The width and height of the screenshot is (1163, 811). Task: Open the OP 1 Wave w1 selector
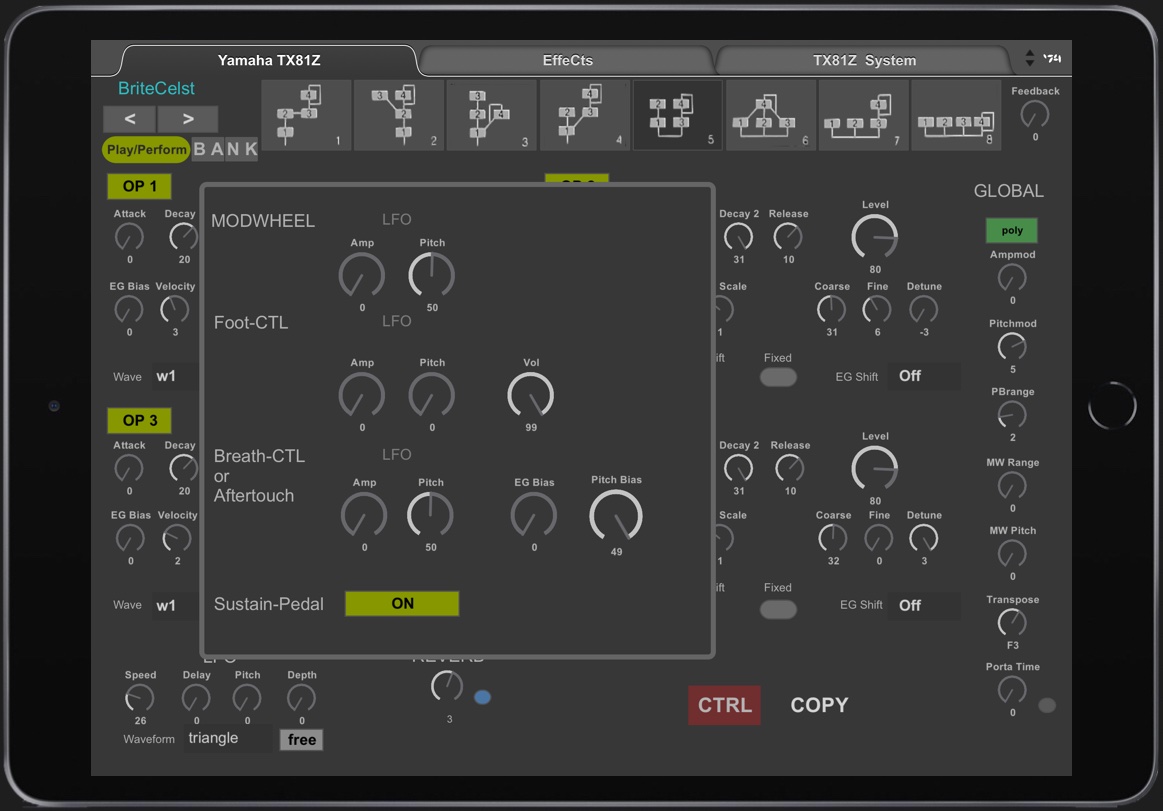[x=175, y=377]
